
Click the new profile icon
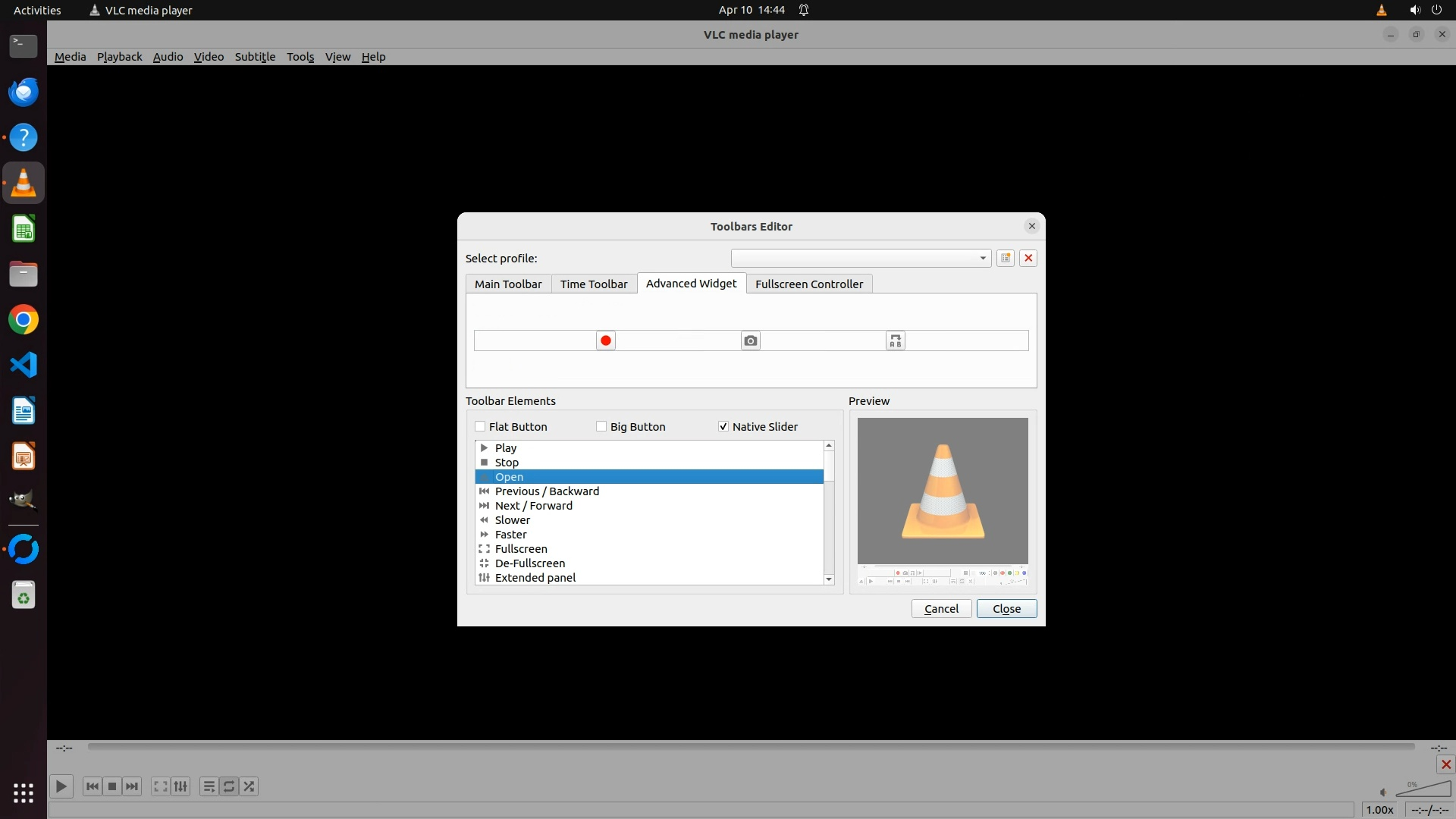click(x=1006, y=258)
